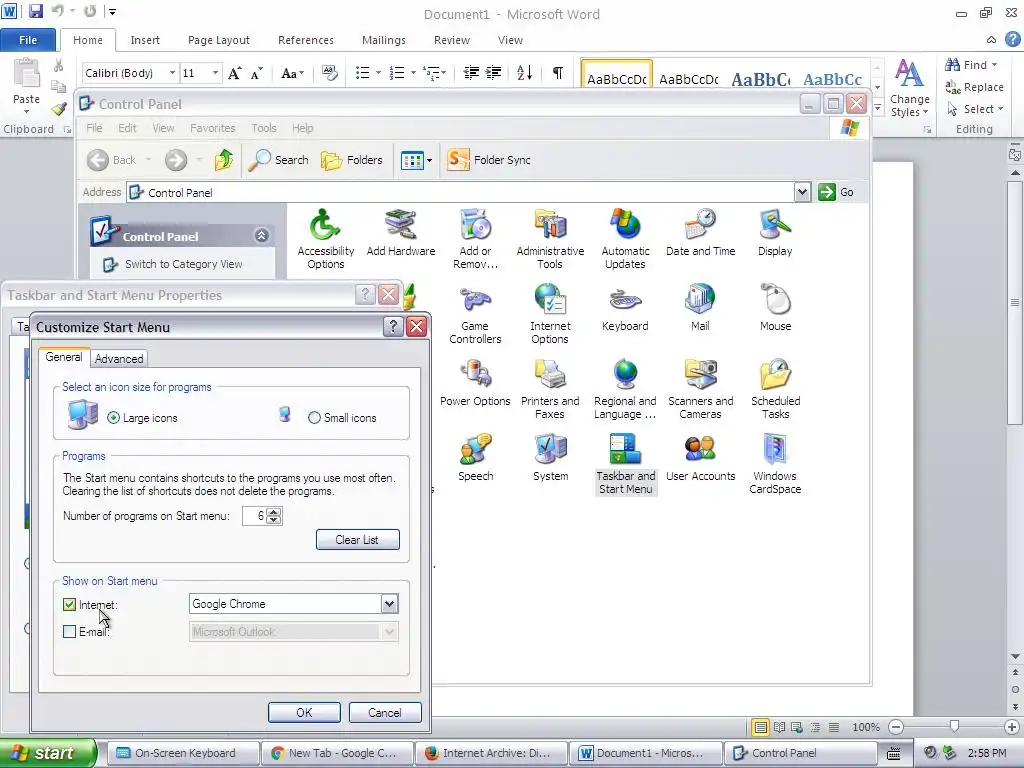
Task: Switch to the Advanced tab
Action: (119, 359)
